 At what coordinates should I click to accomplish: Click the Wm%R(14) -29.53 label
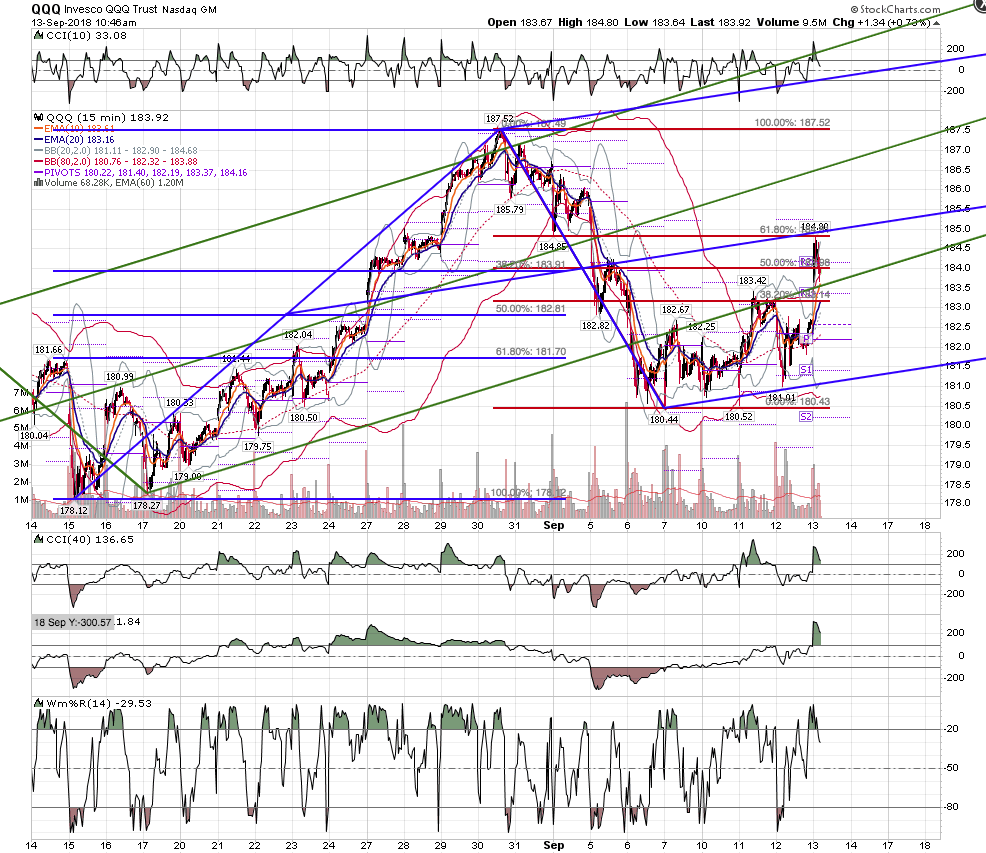pyautogui.click(x=99, y=704)
